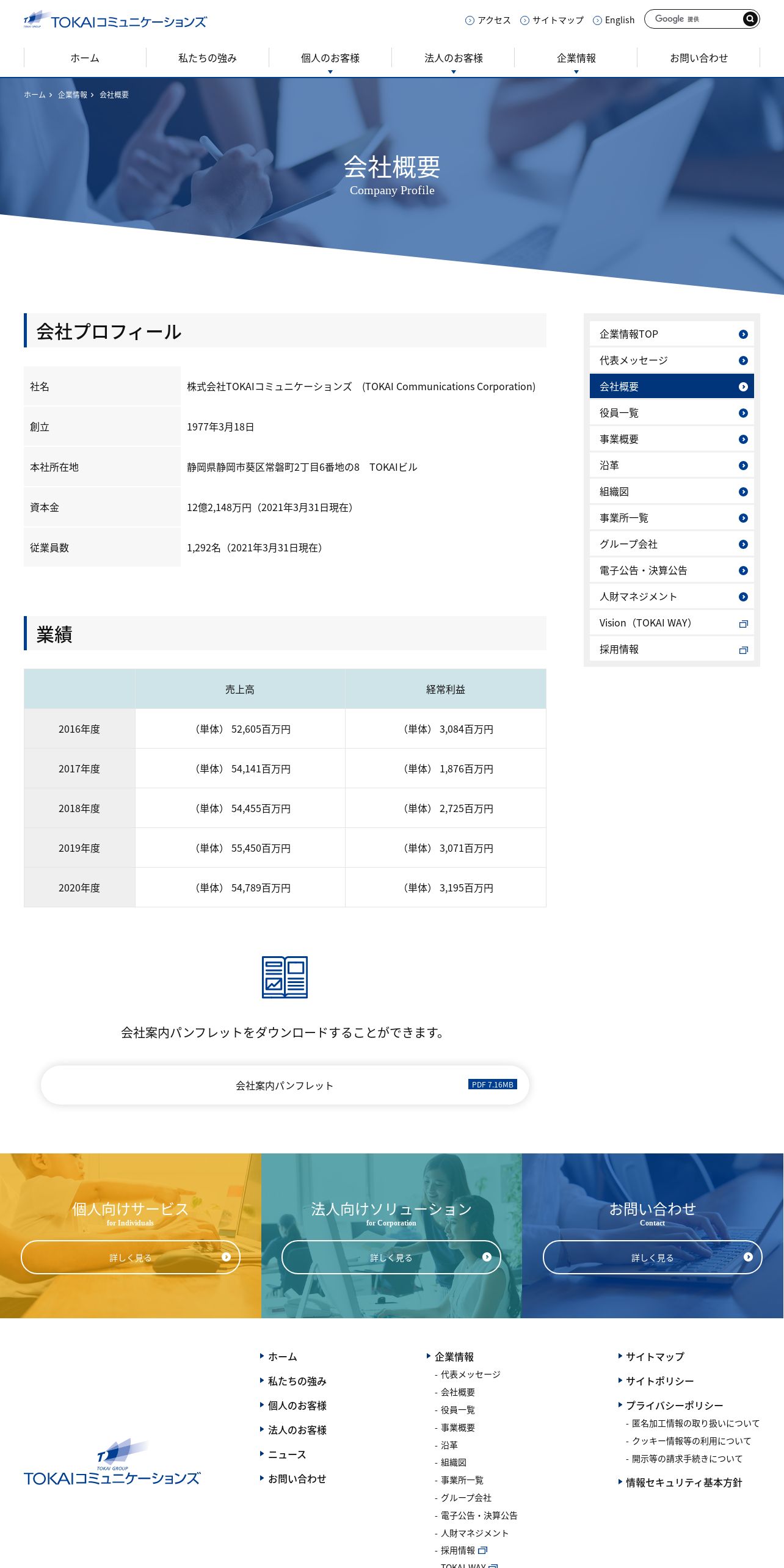Click external-window icon beside sidebar 採用情報
The height and width of the screenshot is (1568, 784).
743,650
